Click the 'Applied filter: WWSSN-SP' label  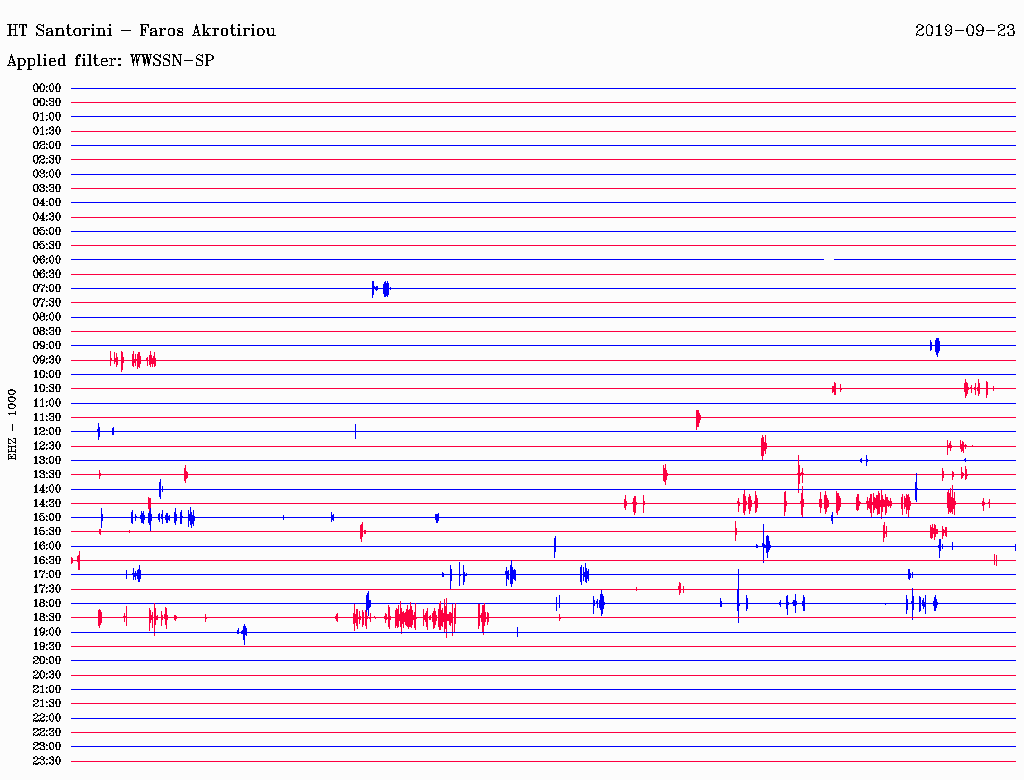pyautogui.click(x=110, y=61)
